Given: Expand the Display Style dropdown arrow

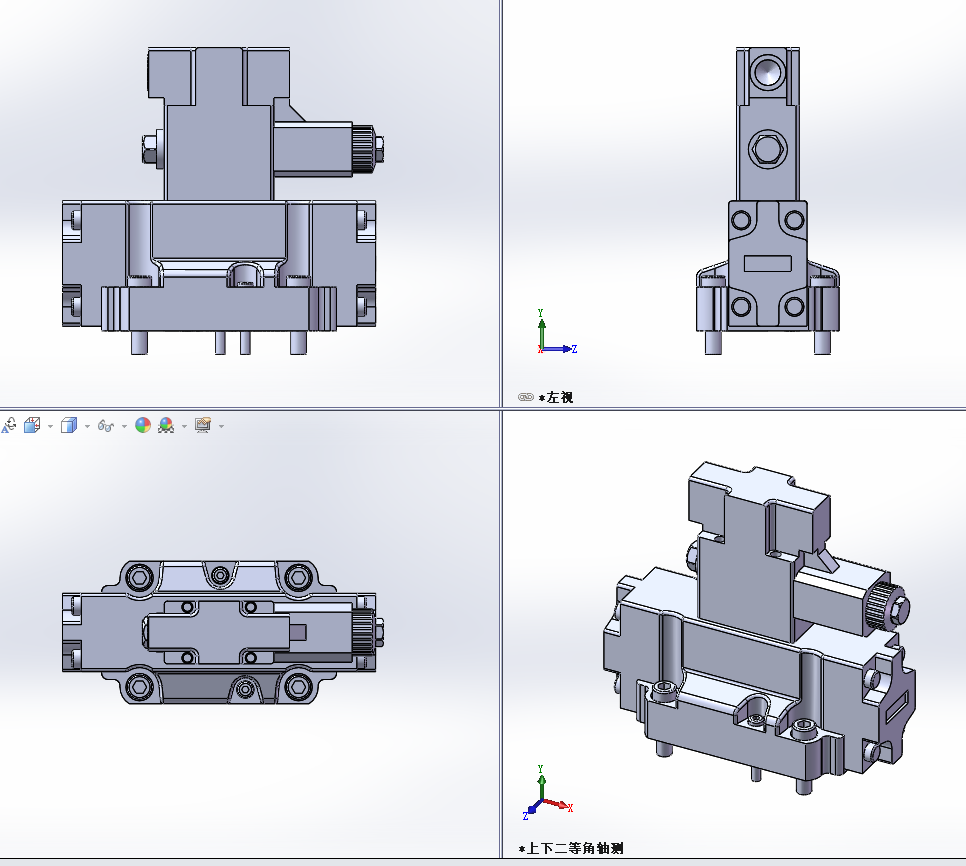Looking at the screenshot, I should coord(87,426).
